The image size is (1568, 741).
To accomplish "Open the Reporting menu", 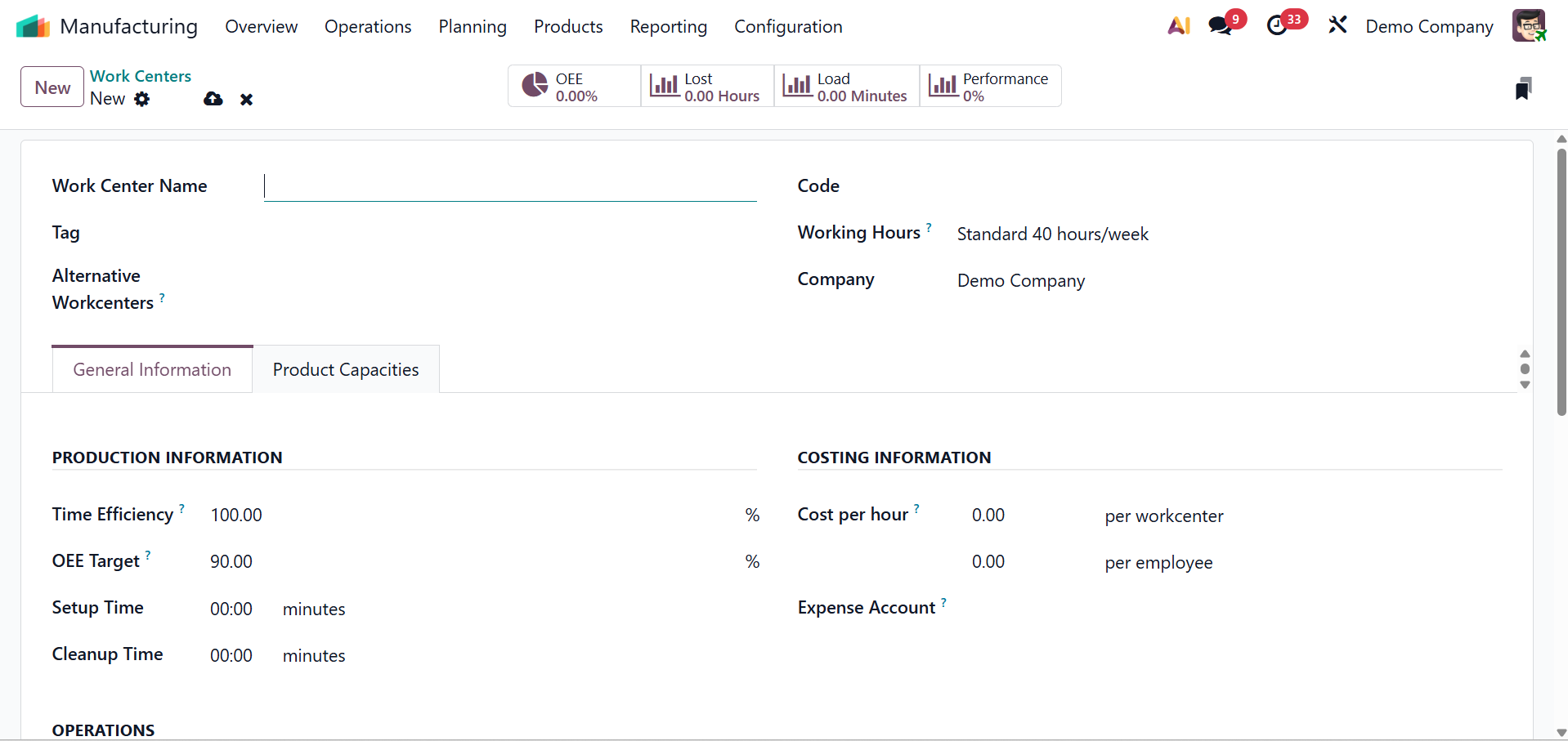I will coord(668,27).
